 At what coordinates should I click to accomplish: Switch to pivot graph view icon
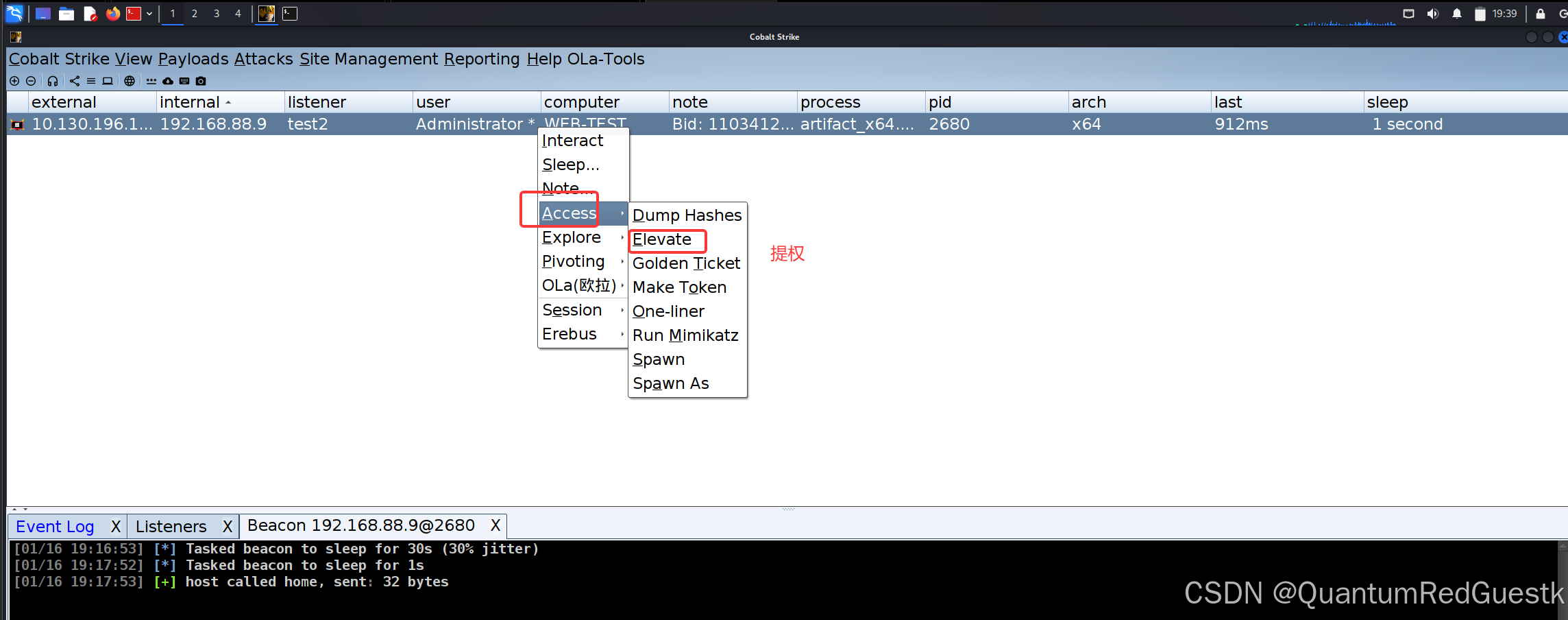coord(75,81)
